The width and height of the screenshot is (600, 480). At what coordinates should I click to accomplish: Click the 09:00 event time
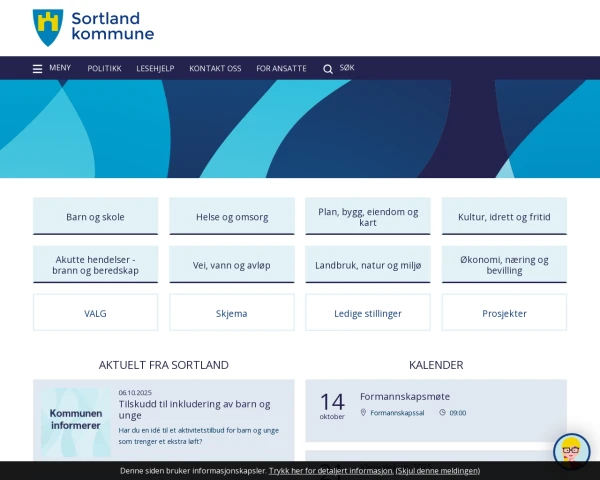pyautogui.click(x=458, y=413)
